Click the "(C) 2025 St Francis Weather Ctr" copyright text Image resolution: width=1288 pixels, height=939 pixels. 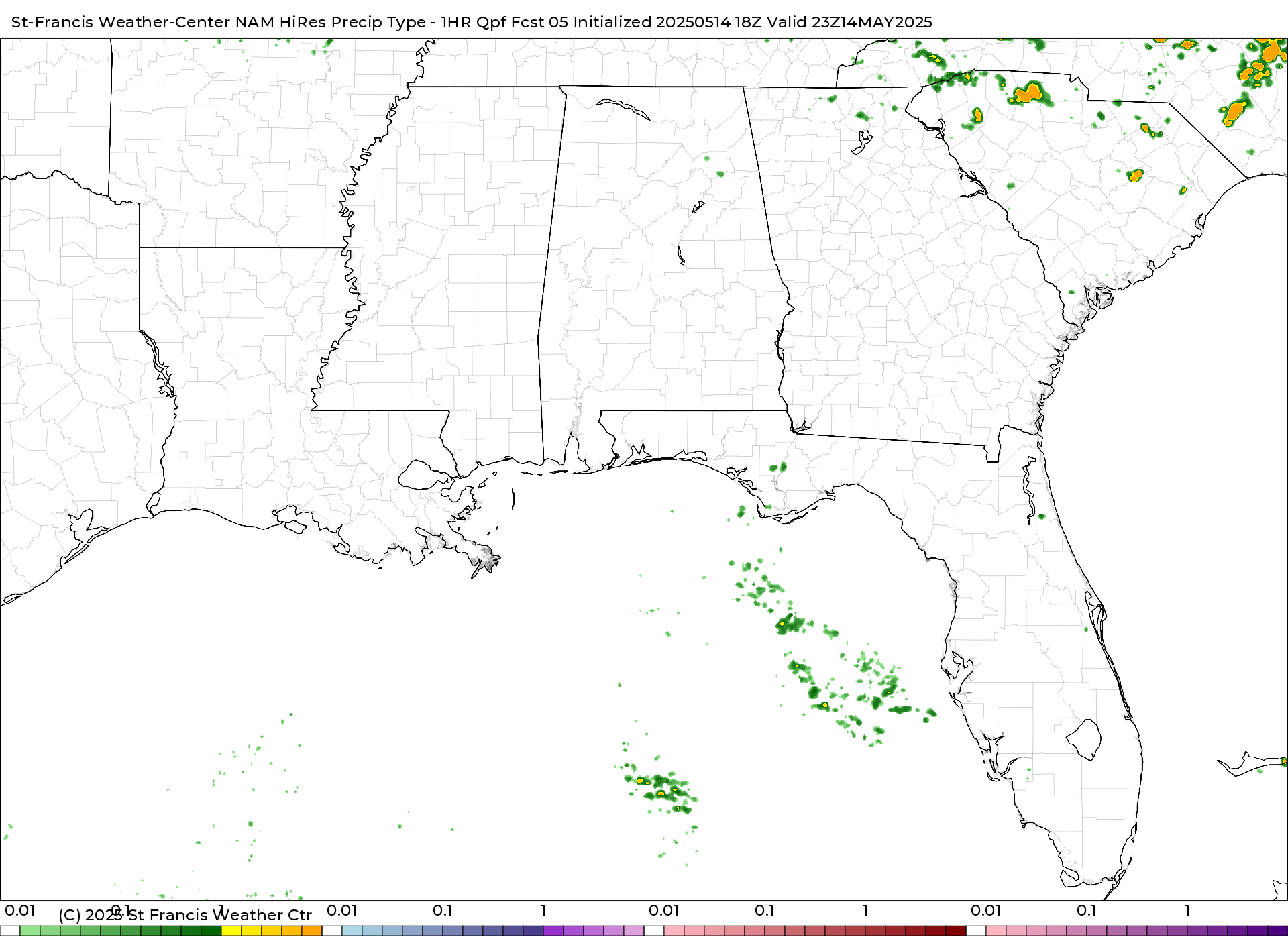coord(185,915)
